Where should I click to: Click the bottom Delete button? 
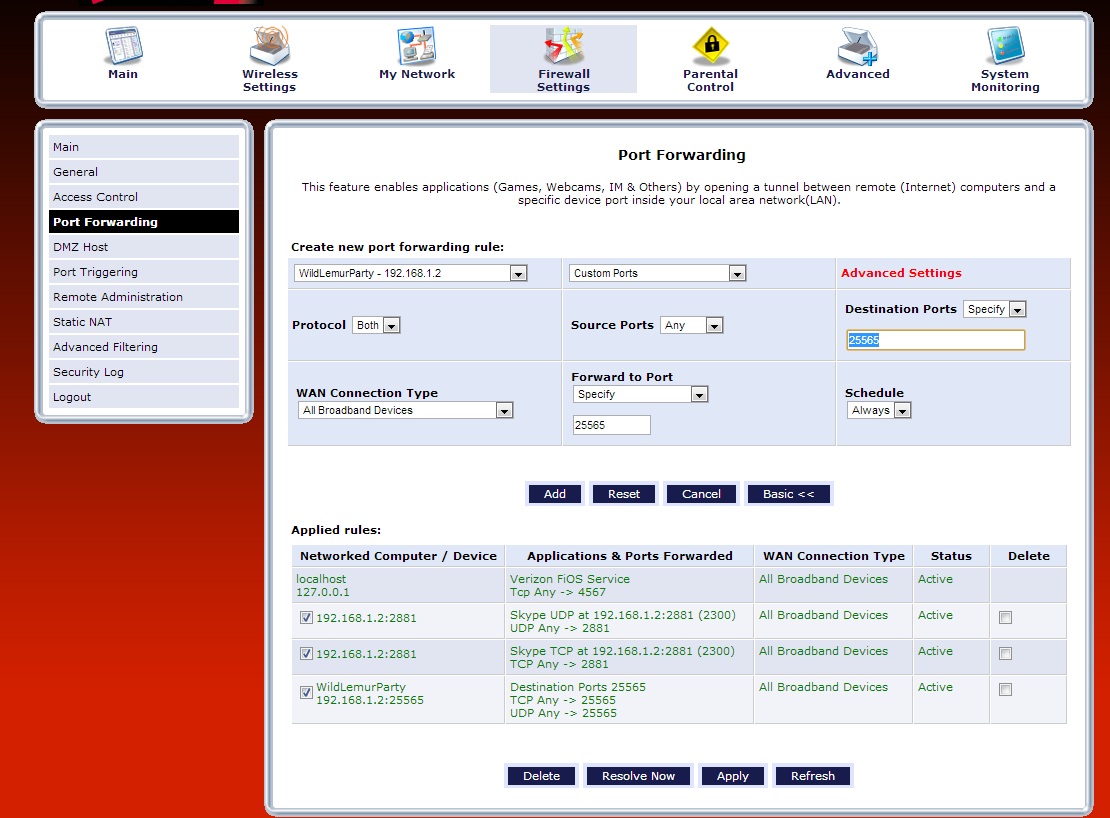[x=542, y=776]
